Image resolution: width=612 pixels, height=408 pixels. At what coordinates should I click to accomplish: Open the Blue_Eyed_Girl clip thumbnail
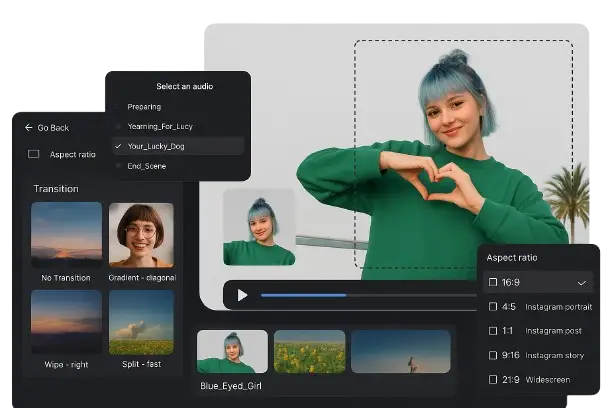point(232,352)
